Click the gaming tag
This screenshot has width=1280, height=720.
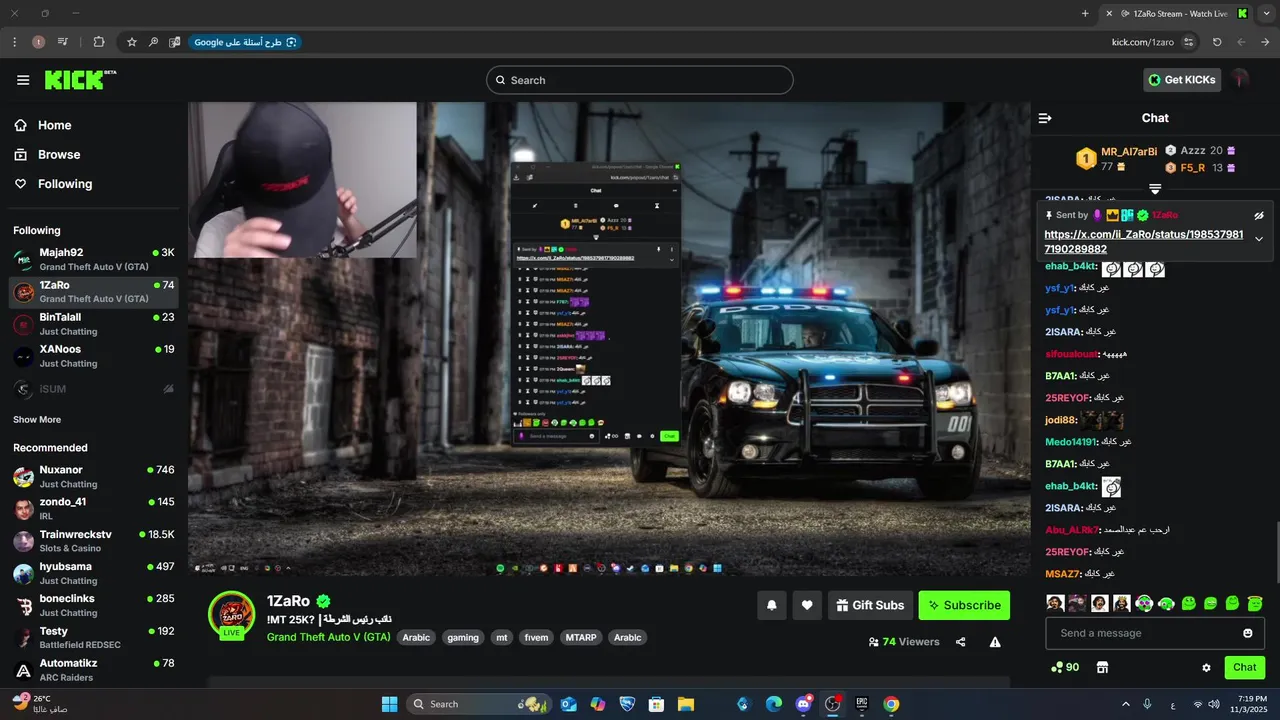(463, 638)
